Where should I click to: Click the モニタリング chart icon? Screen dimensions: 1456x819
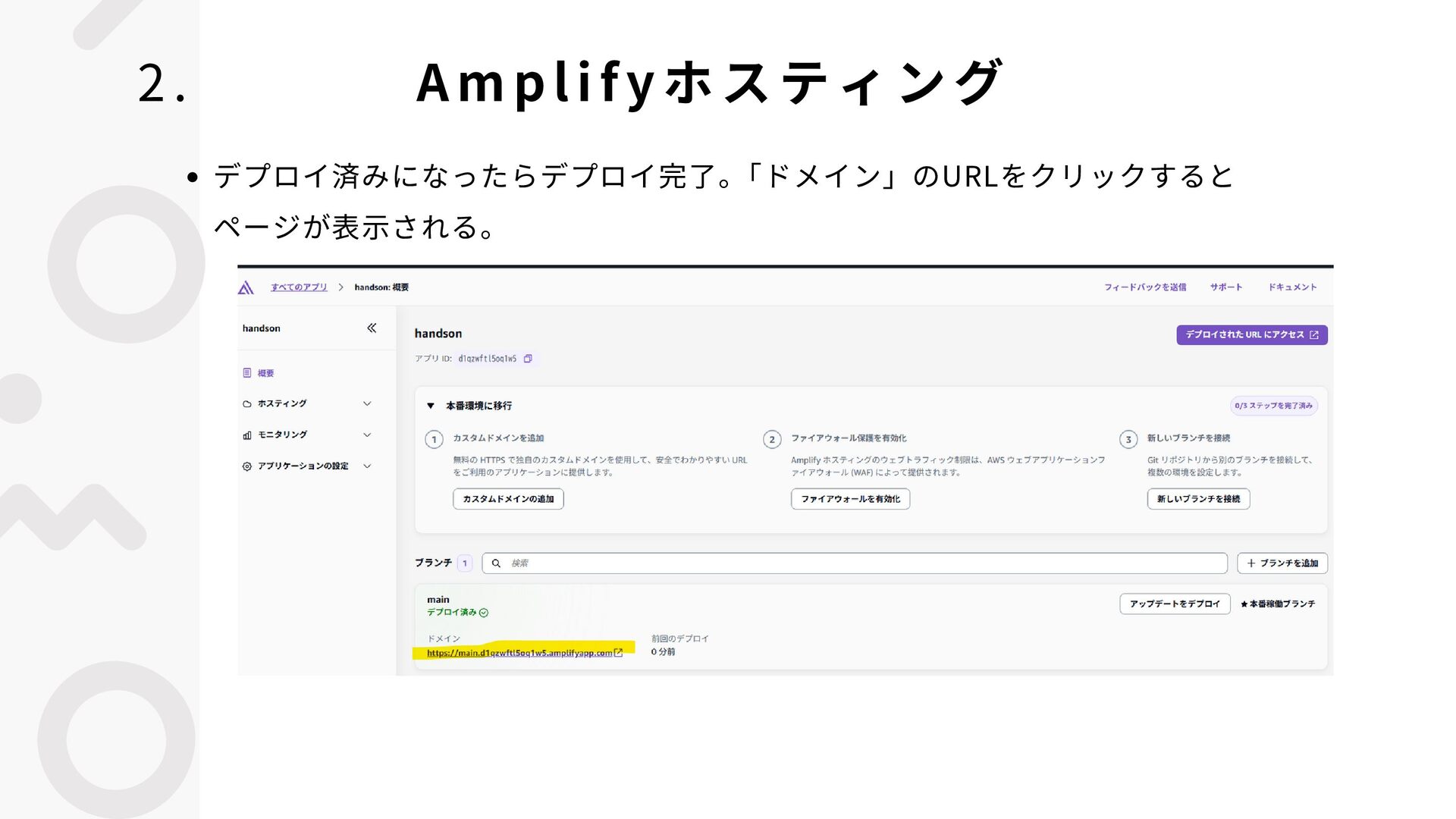(x=247, y=435)
